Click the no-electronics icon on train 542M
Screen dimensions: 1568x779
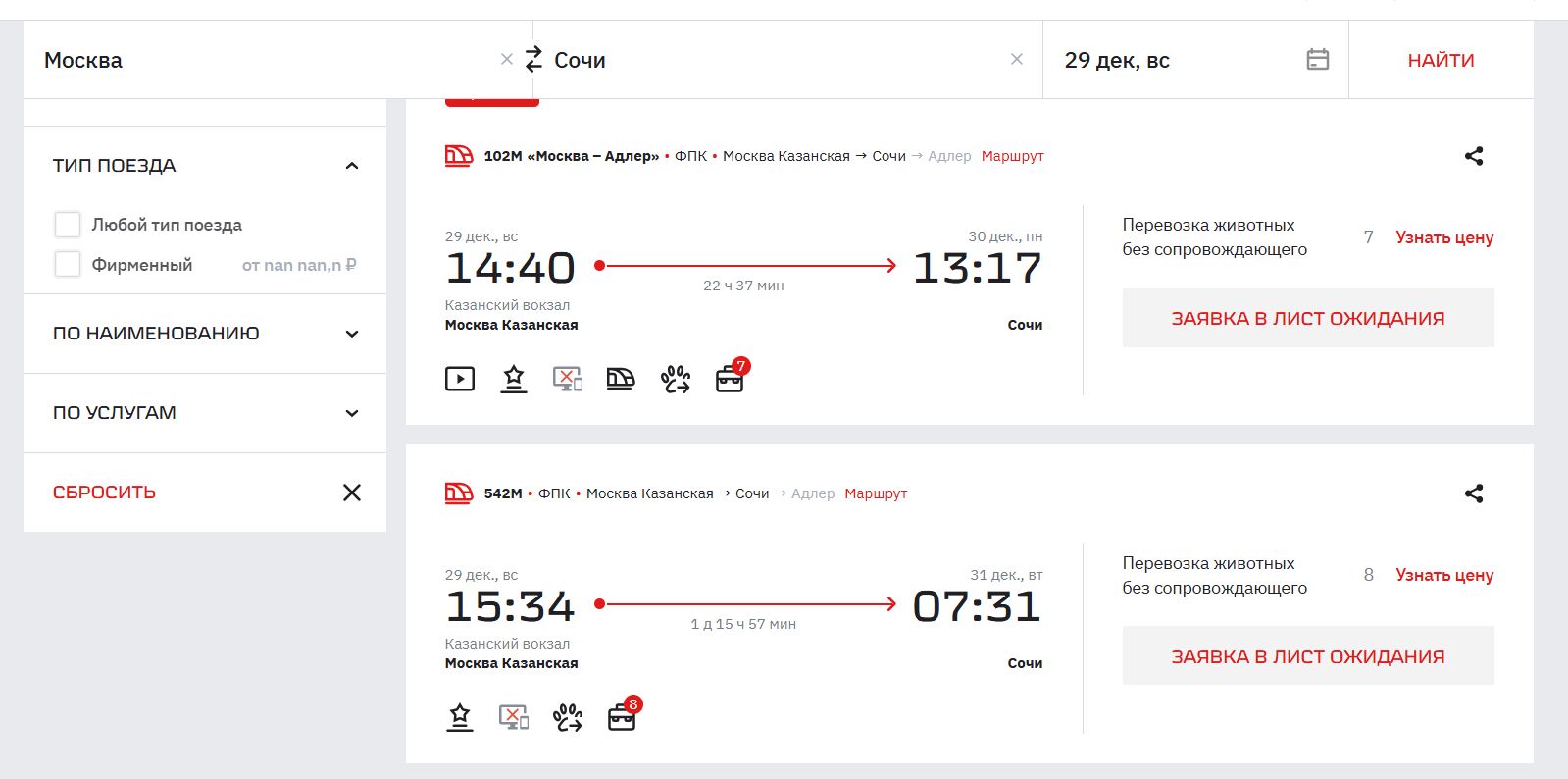514,717
